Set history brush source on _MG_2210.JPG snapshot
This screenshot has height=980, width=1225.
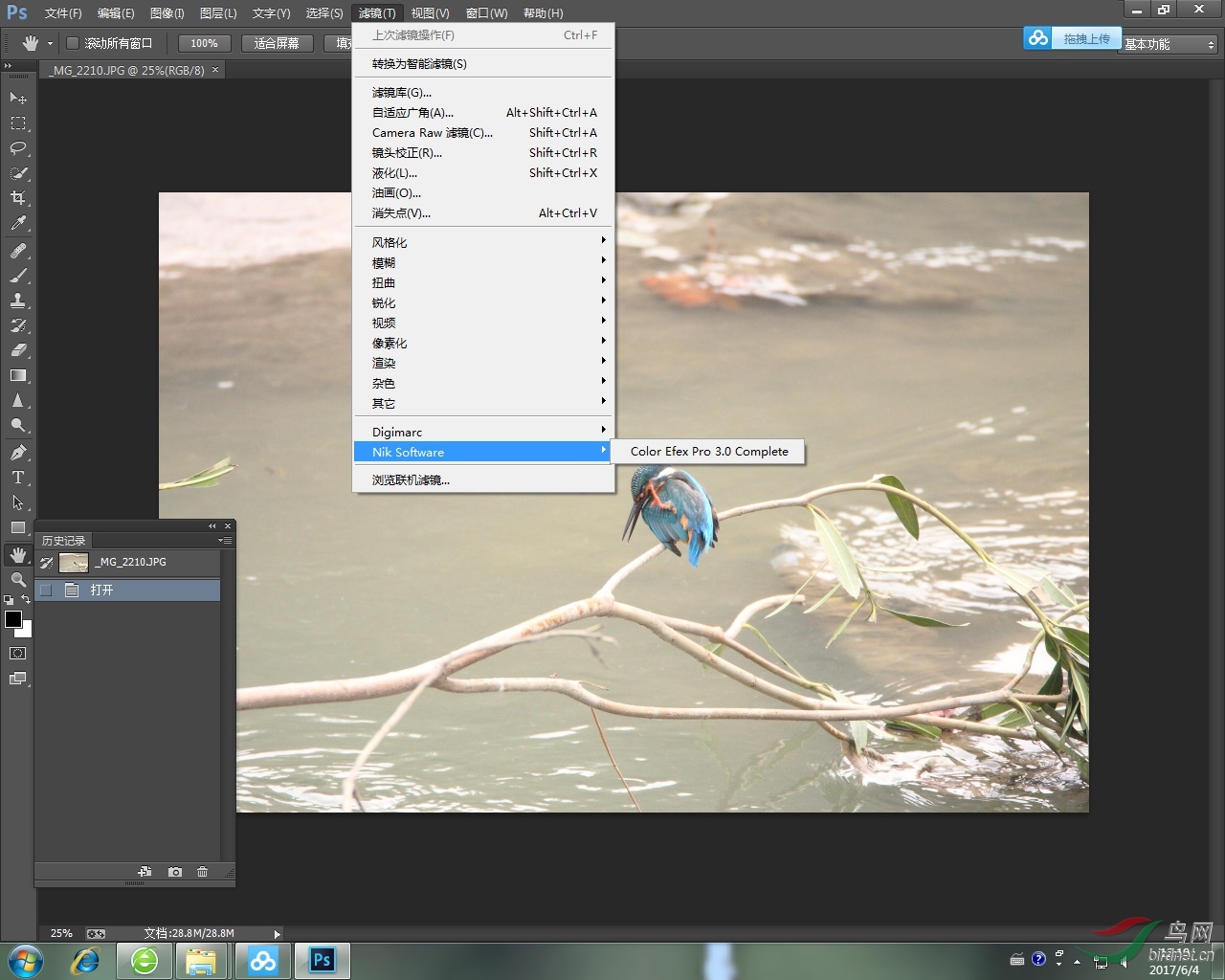46,563
